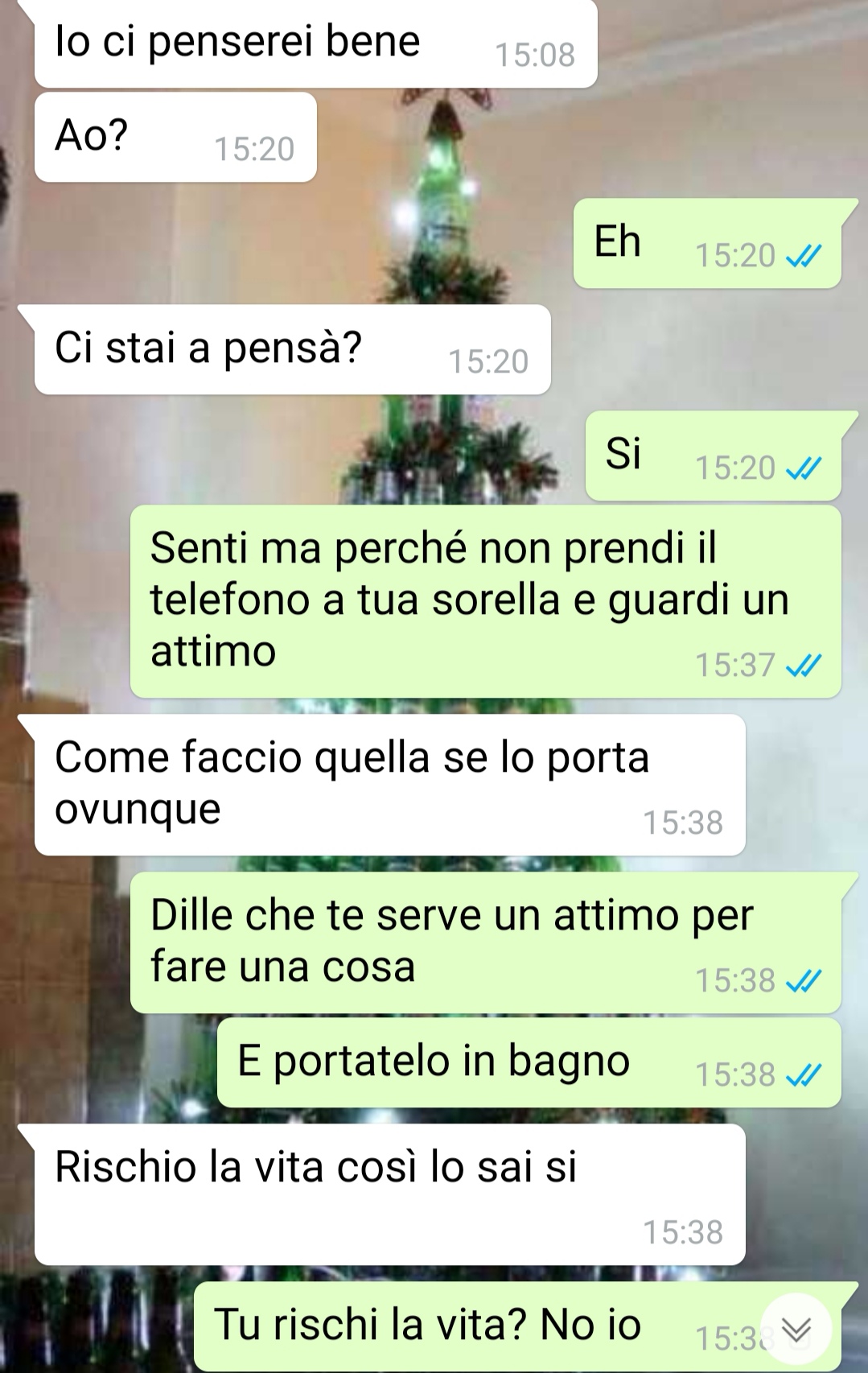This screenshot has height=1373, width=868.
Task: Tap read ticks on 'E portatelo in bagno' message
Action: point(804,1075)
